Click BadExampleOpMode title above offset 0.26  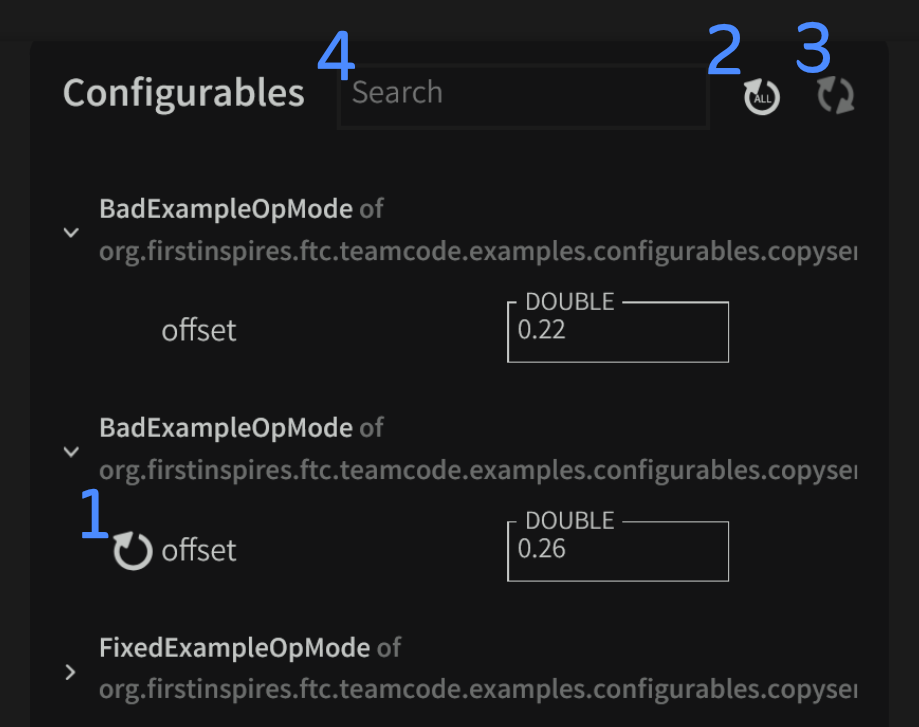(225, 428)
